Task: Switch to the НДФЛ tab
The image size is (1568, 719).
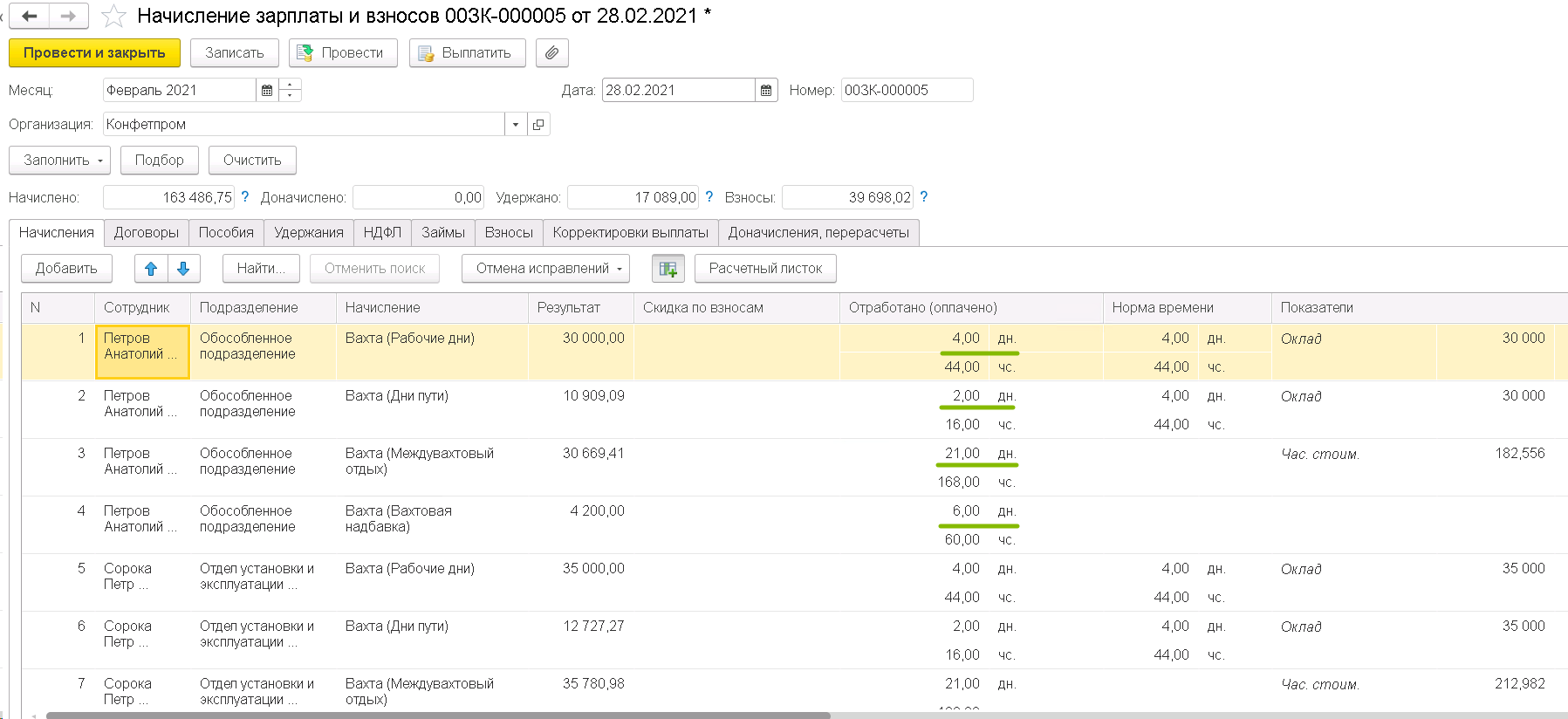Action: tap(382, 233)
